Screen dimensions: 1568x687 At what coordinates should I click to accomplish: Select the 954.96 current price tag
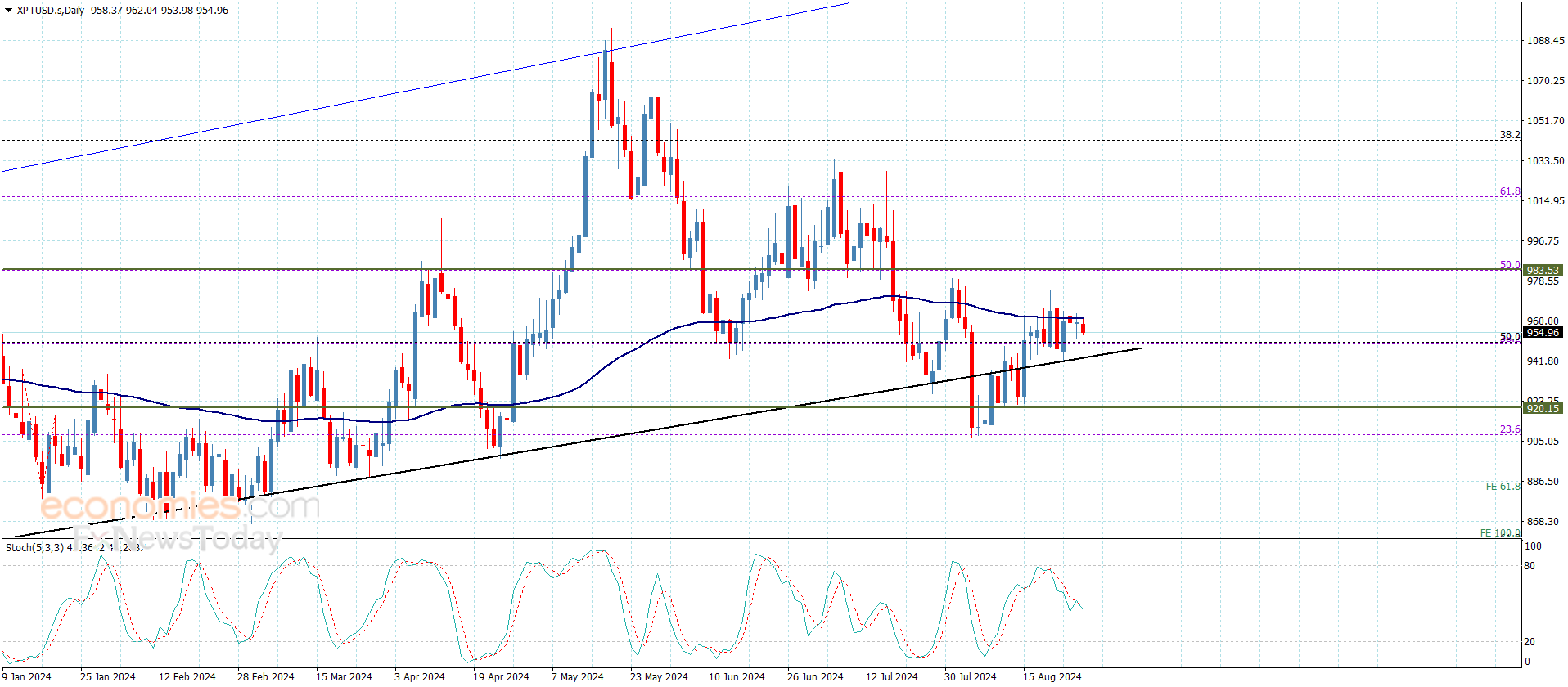(1543, 332)
